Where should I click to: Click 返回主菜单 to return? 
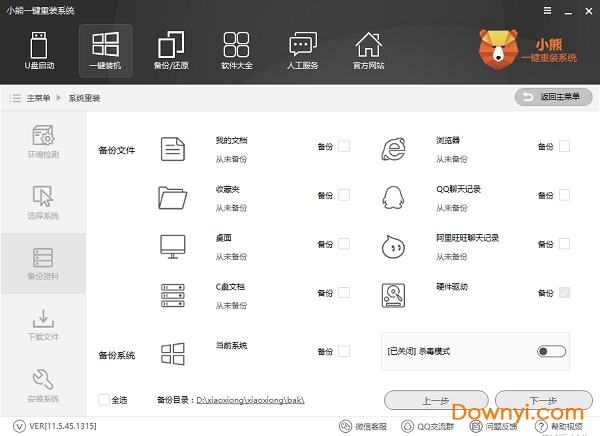click(x=553, y=97)
